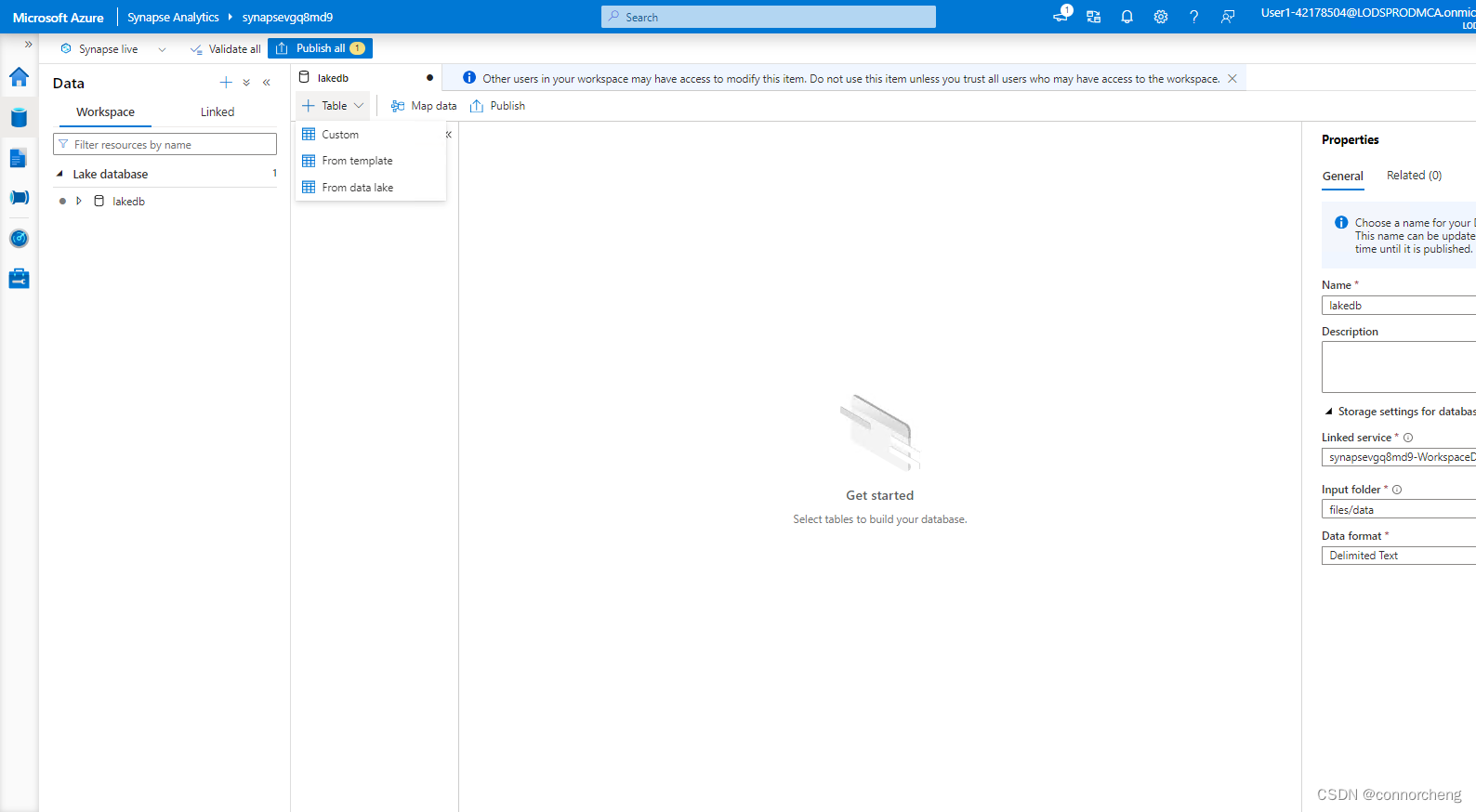Open the Azure announcements megaphone icon
Image resolution: width=1476 pixels, height=812 pixels.
(1061, 16)
